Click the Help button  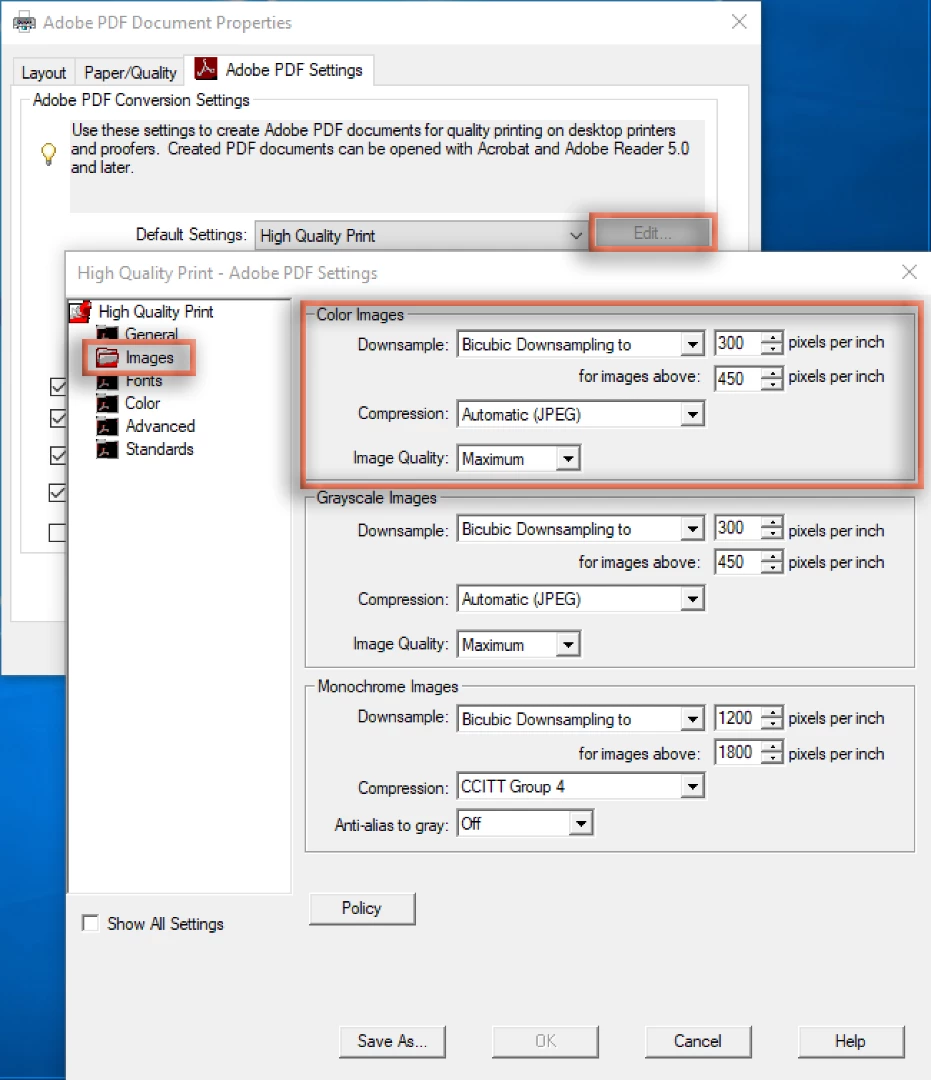pyautogui.click(x=850, y=1041)
